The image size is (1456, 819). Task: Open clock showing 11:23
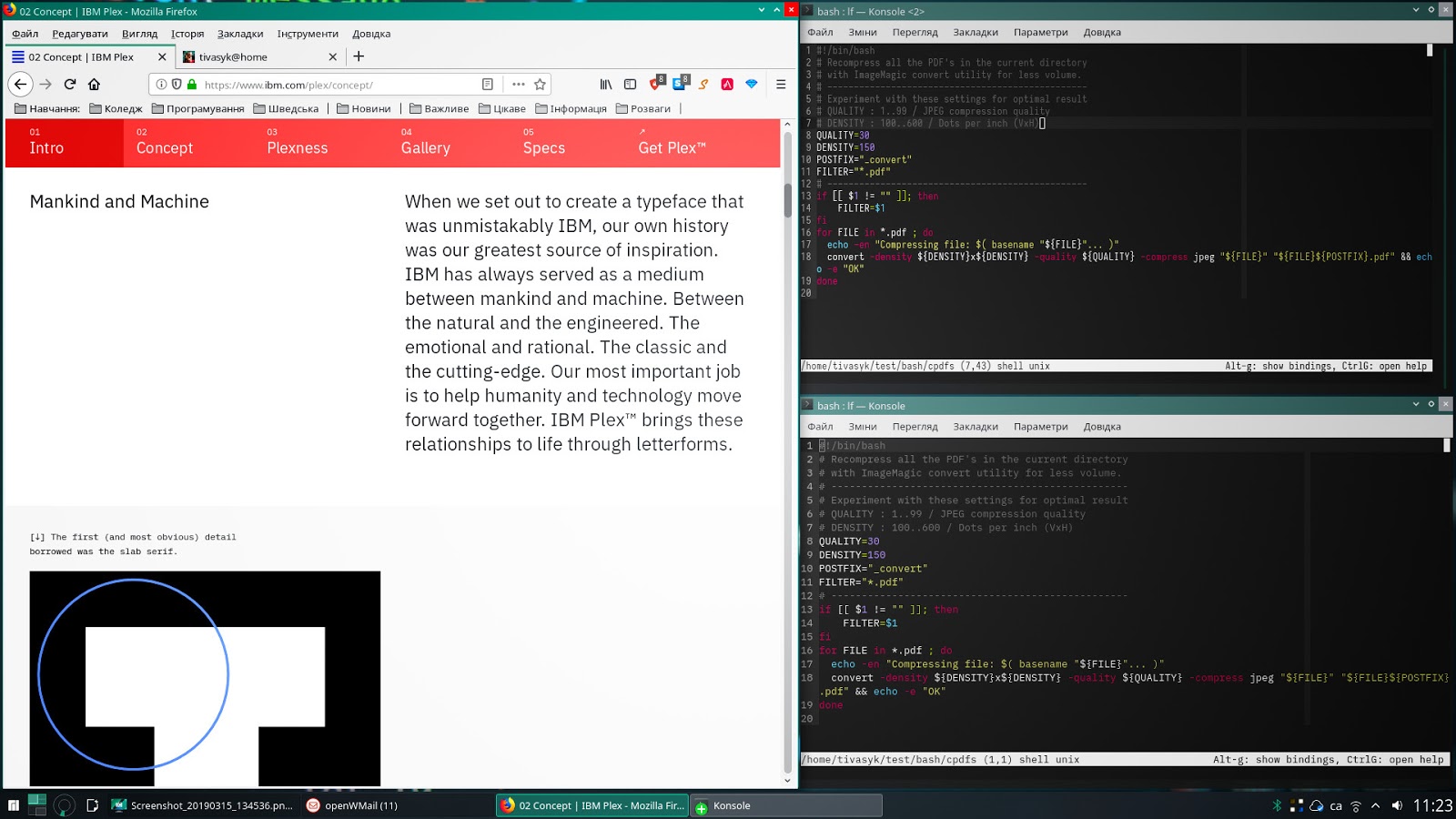(1432, 805)
